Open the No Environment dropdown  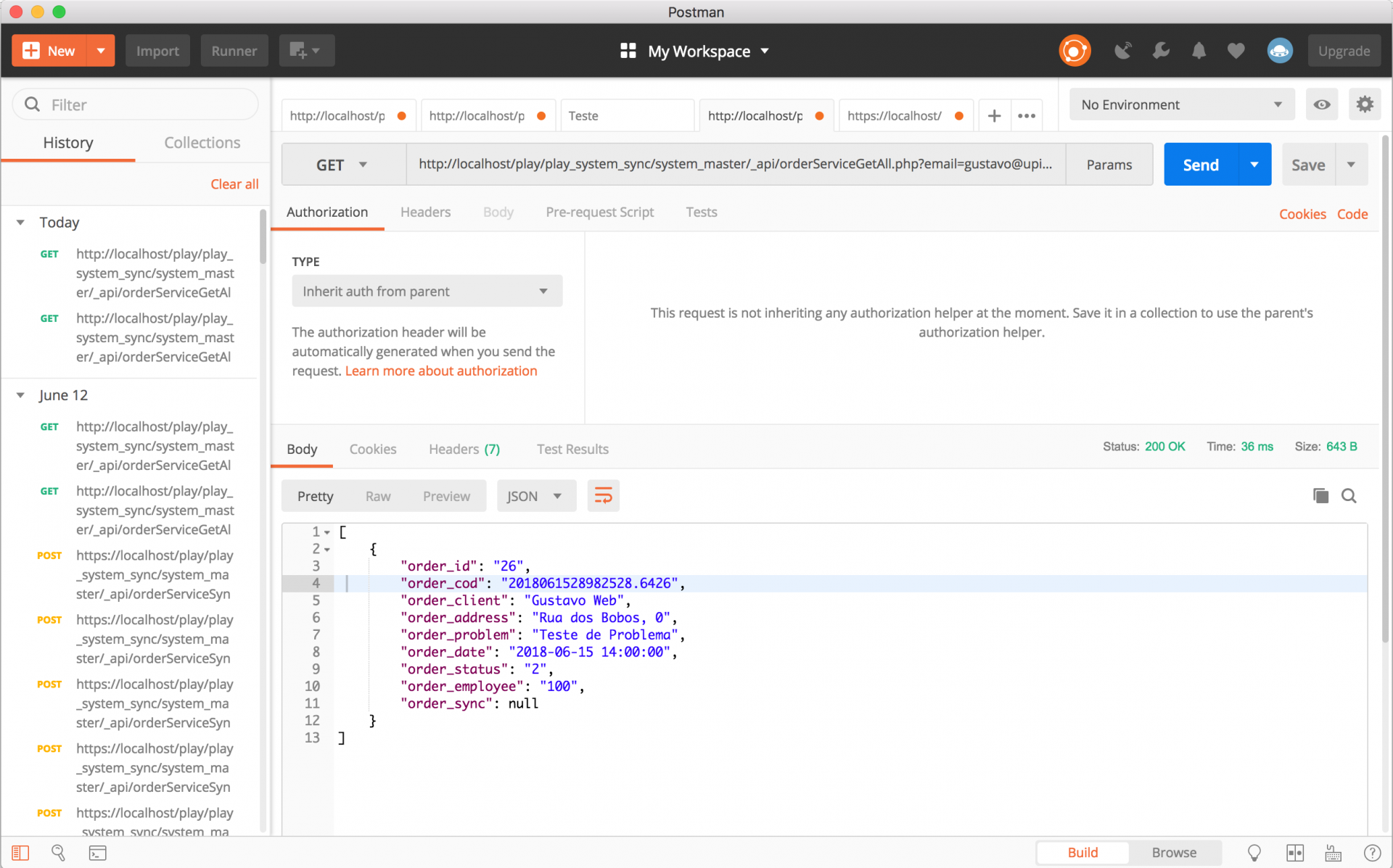tap(1182, 104)
